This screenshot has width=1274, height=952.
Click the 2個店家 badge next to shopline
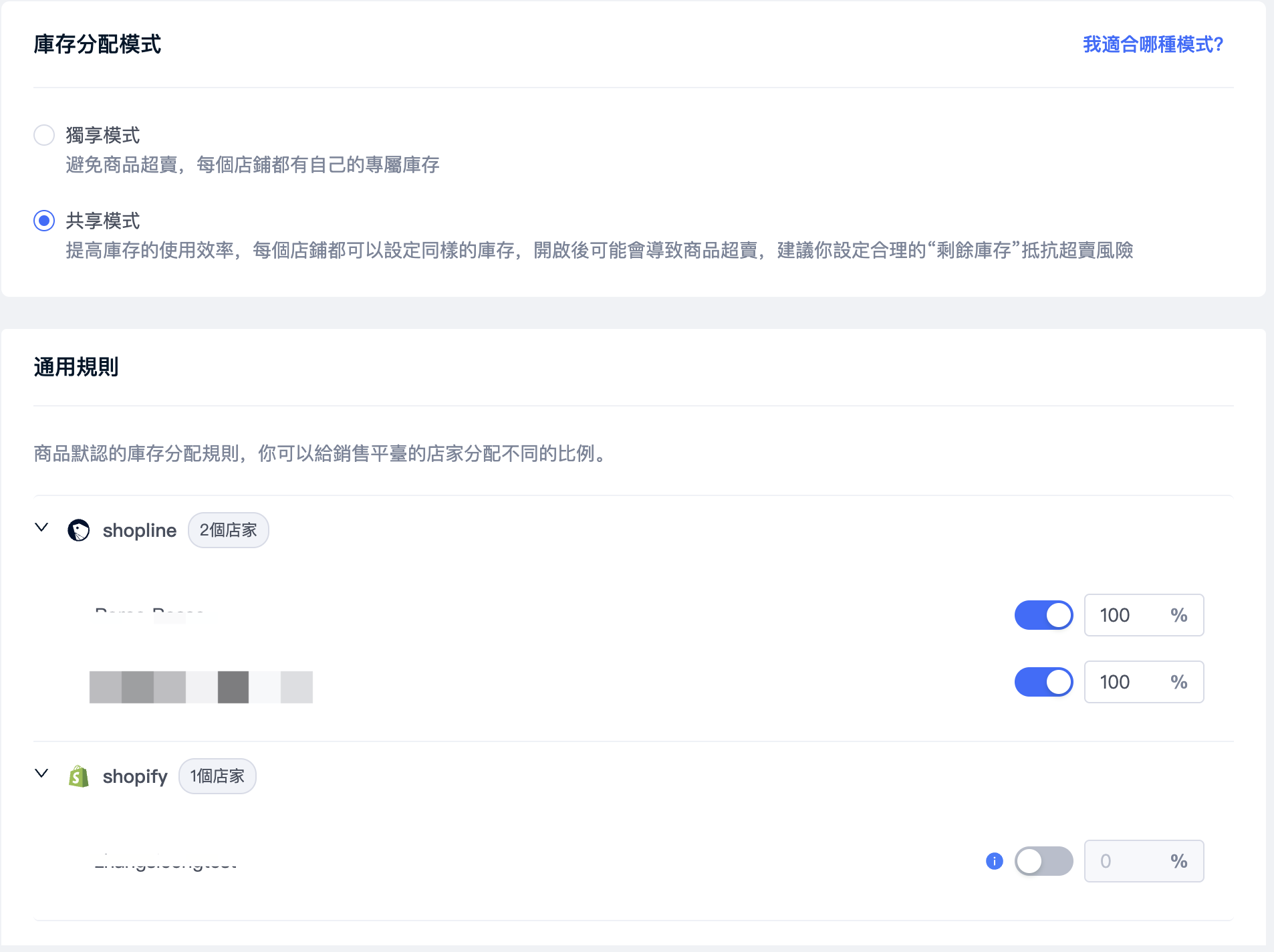click(228, 531)
